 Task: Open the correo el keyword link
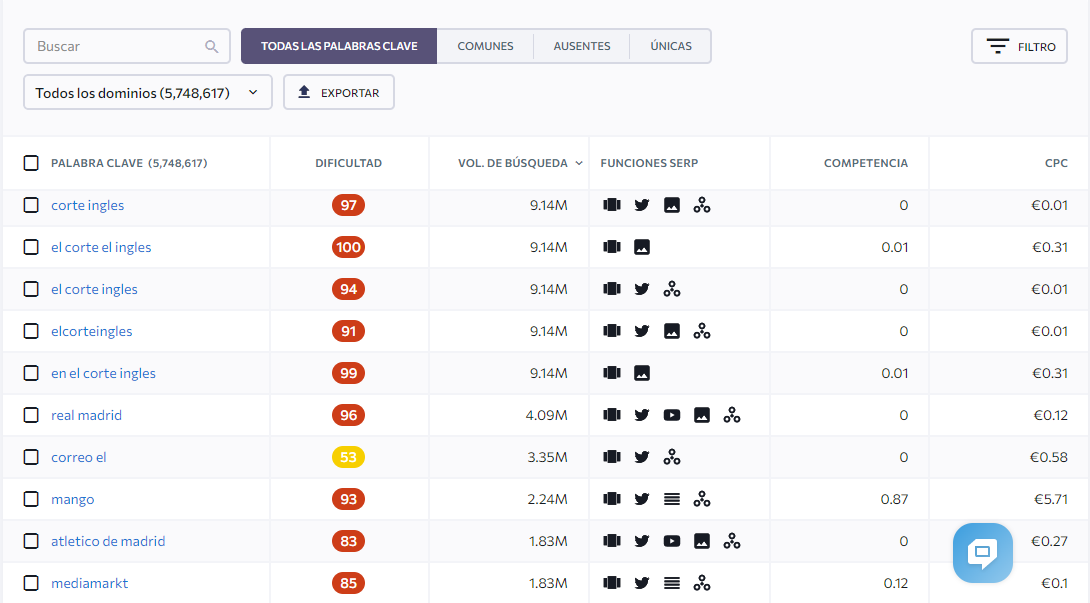coord(79,457)
